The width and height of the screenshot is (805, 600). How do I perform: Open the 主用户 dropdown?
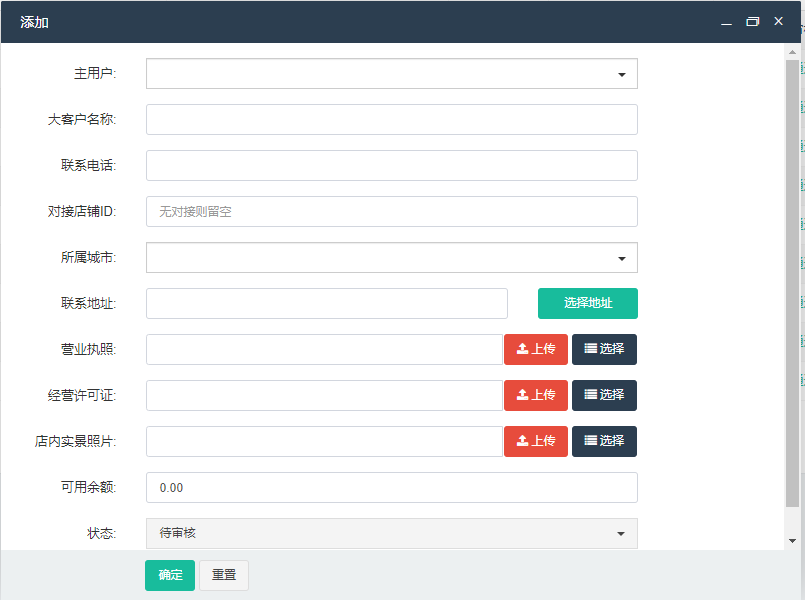(392, 73)
